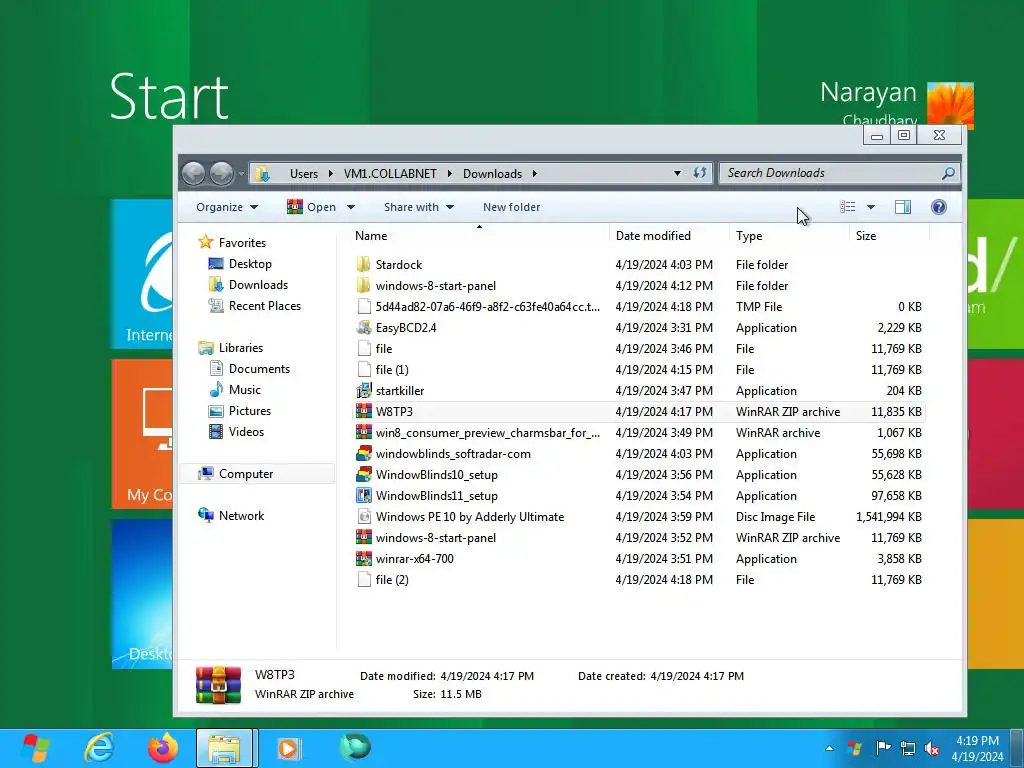Viewport: 1024px width, 768px height.
Task: Select the Music library
Action: pos(244,390)
